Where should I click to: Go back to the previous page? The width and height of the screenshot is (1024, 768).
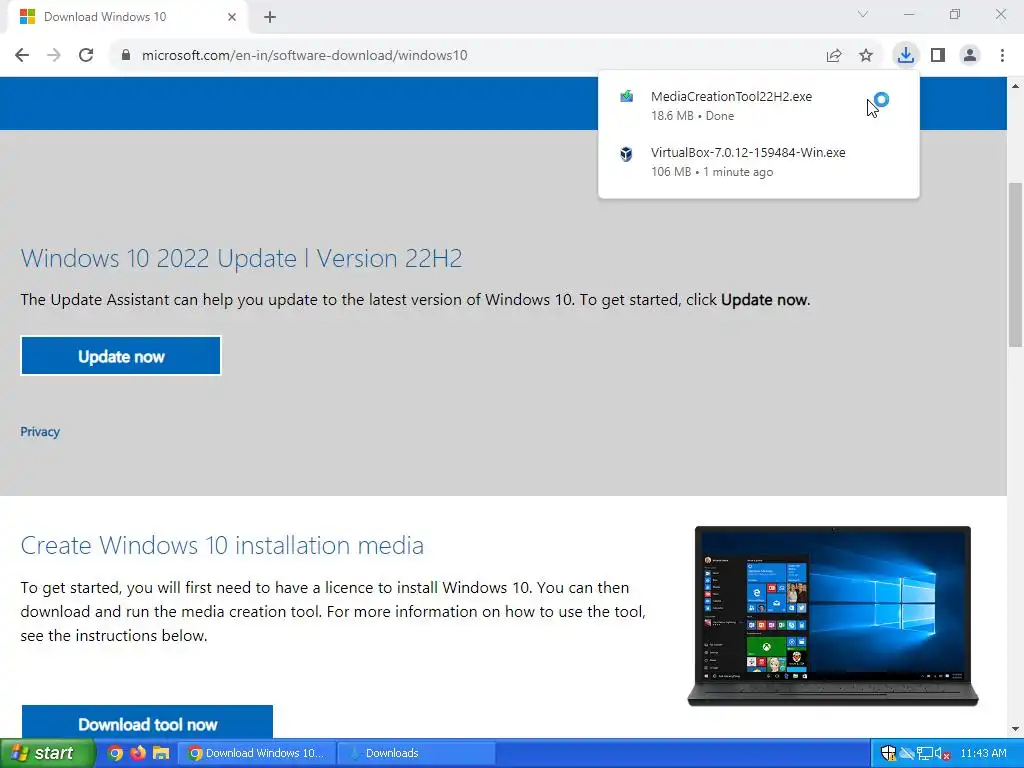[x=22, y=56]
